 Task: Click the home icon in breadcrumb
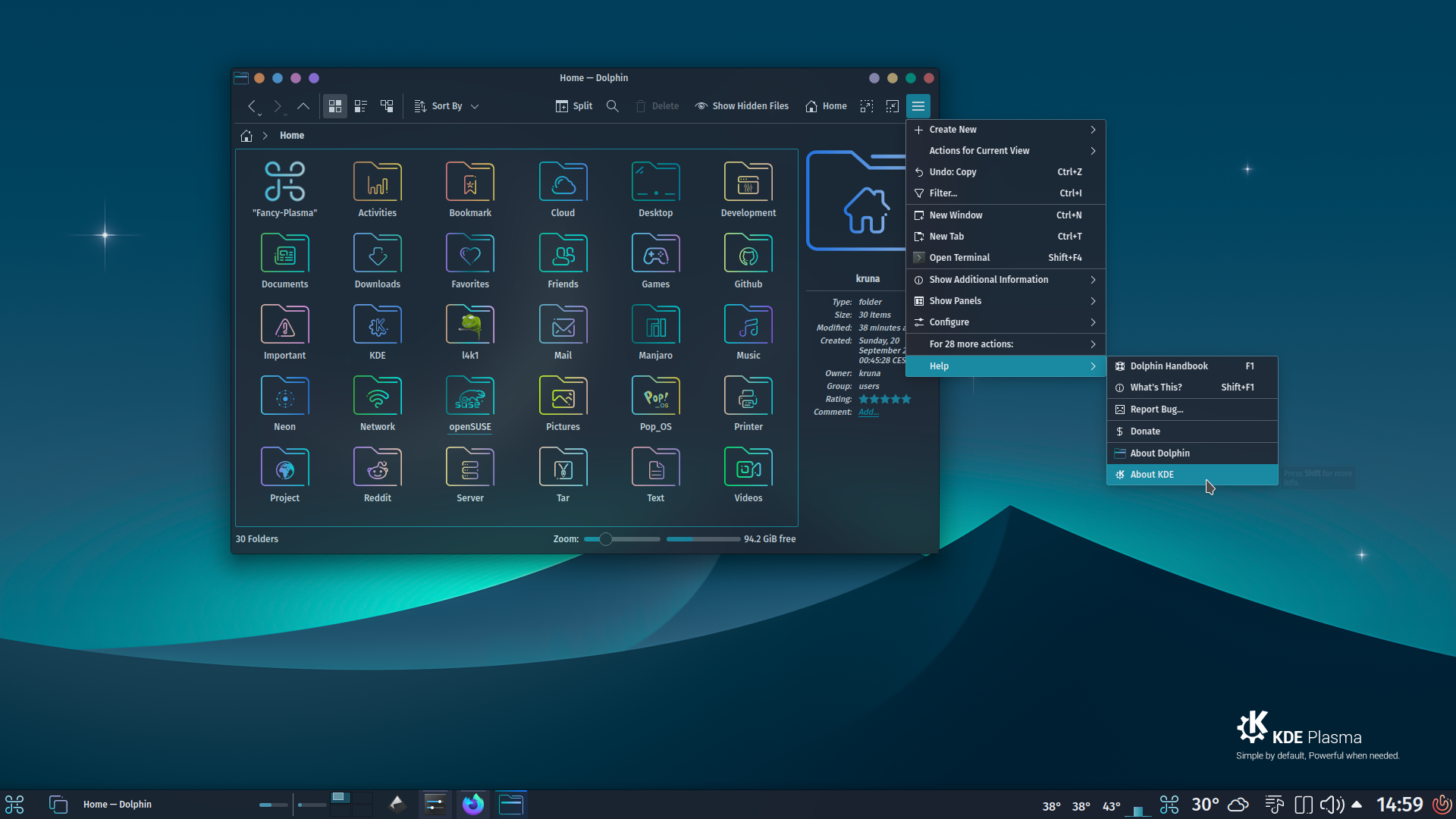coord(246,136)
